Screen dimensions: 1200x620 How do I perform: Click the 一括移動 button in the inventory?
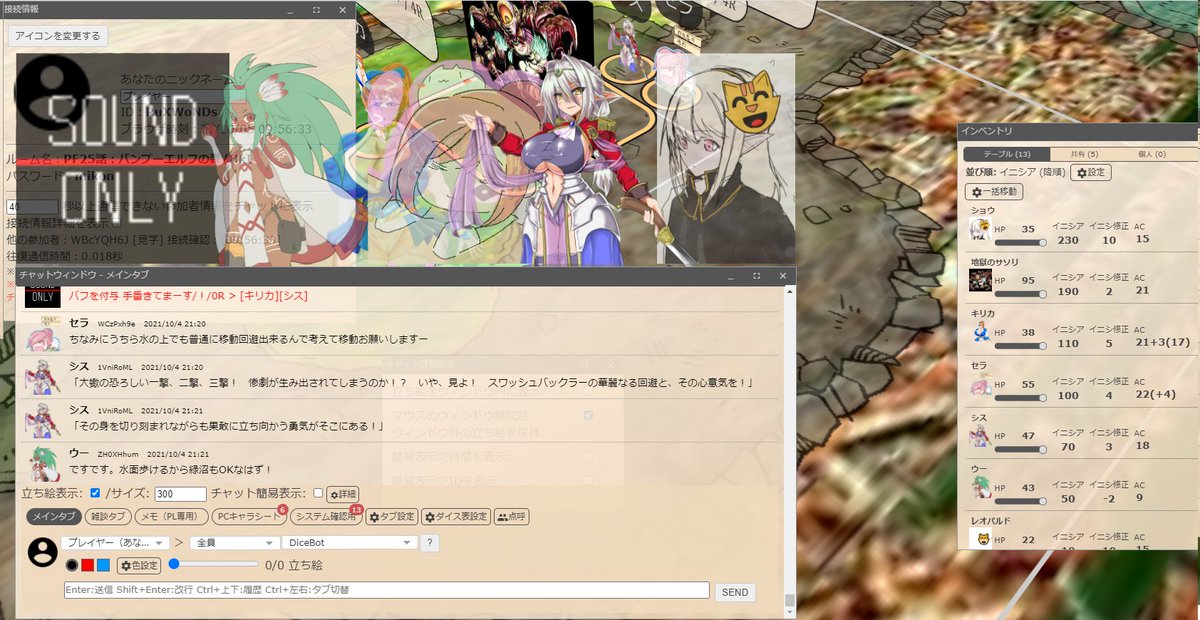[994, 191]
